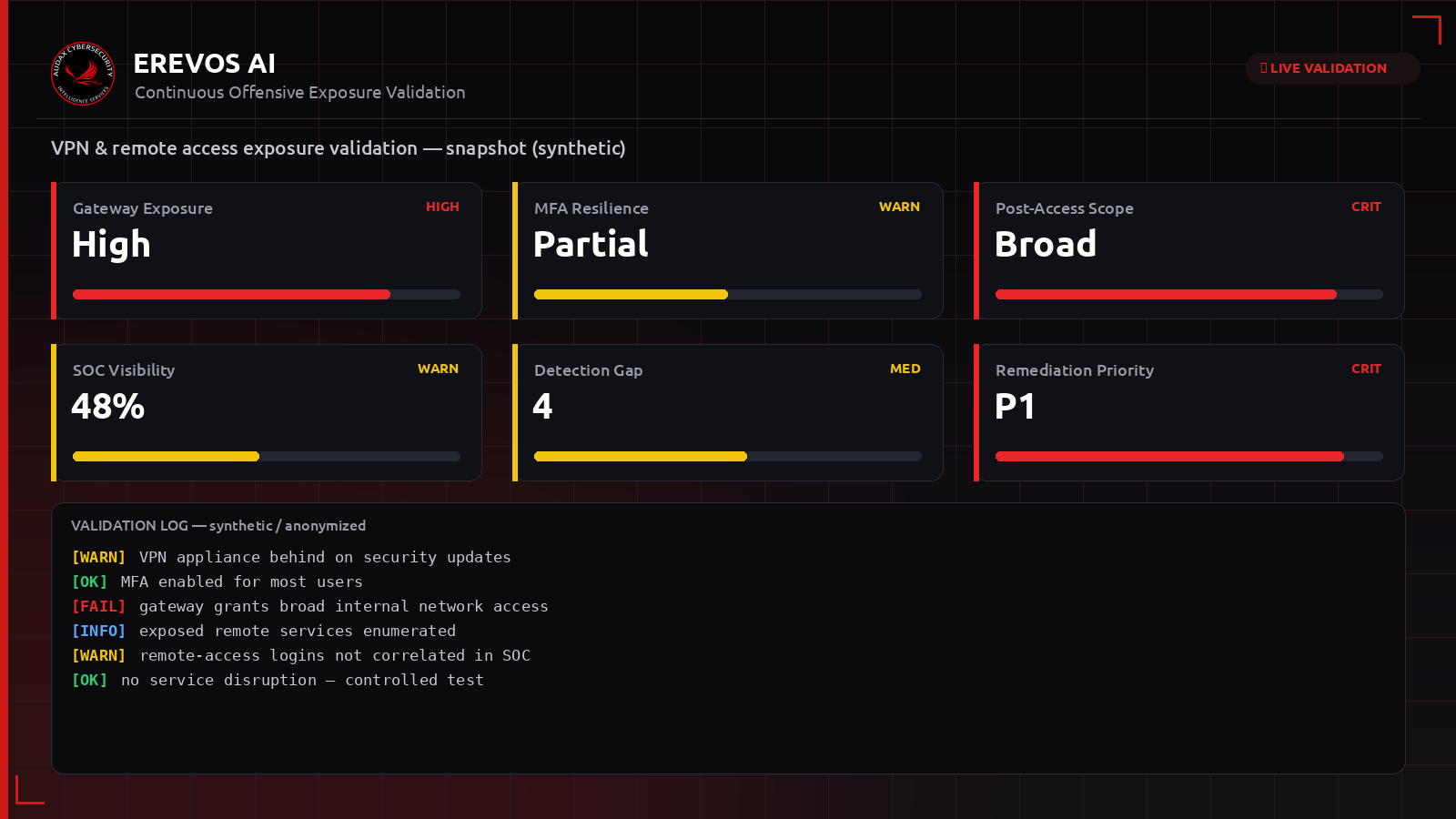Open the MFA Resilience card
Viewport: 1456px width, 819px height.
tap(728, 251)
